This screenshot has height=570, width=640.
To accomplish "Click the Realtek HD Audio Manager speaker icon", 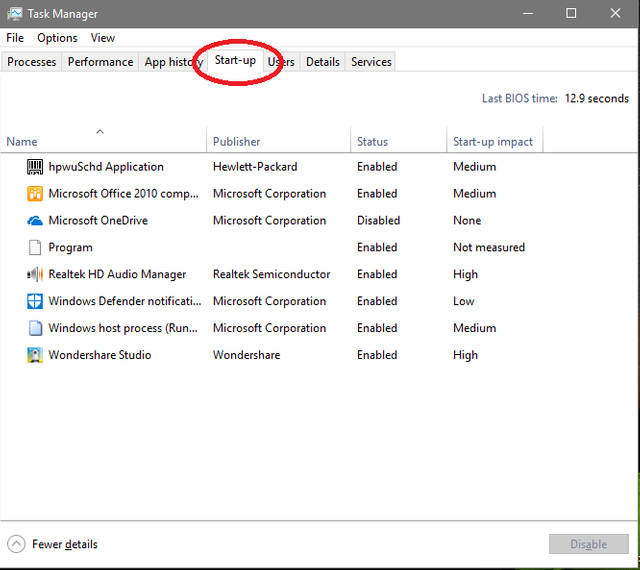I will [34, 275].
